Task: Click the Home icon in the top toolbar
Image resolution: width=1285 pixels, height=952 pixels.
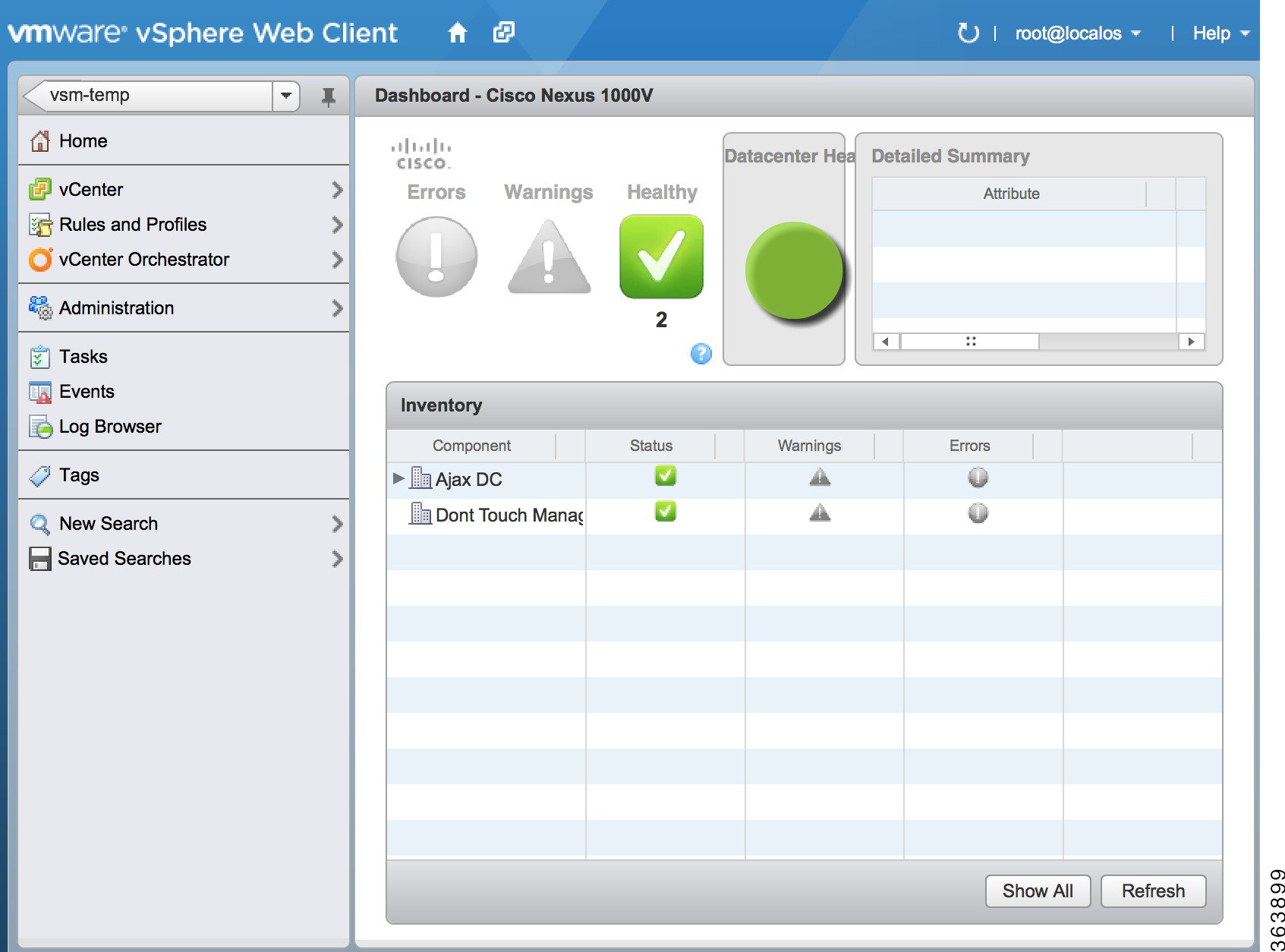Action: click(458, 33)
